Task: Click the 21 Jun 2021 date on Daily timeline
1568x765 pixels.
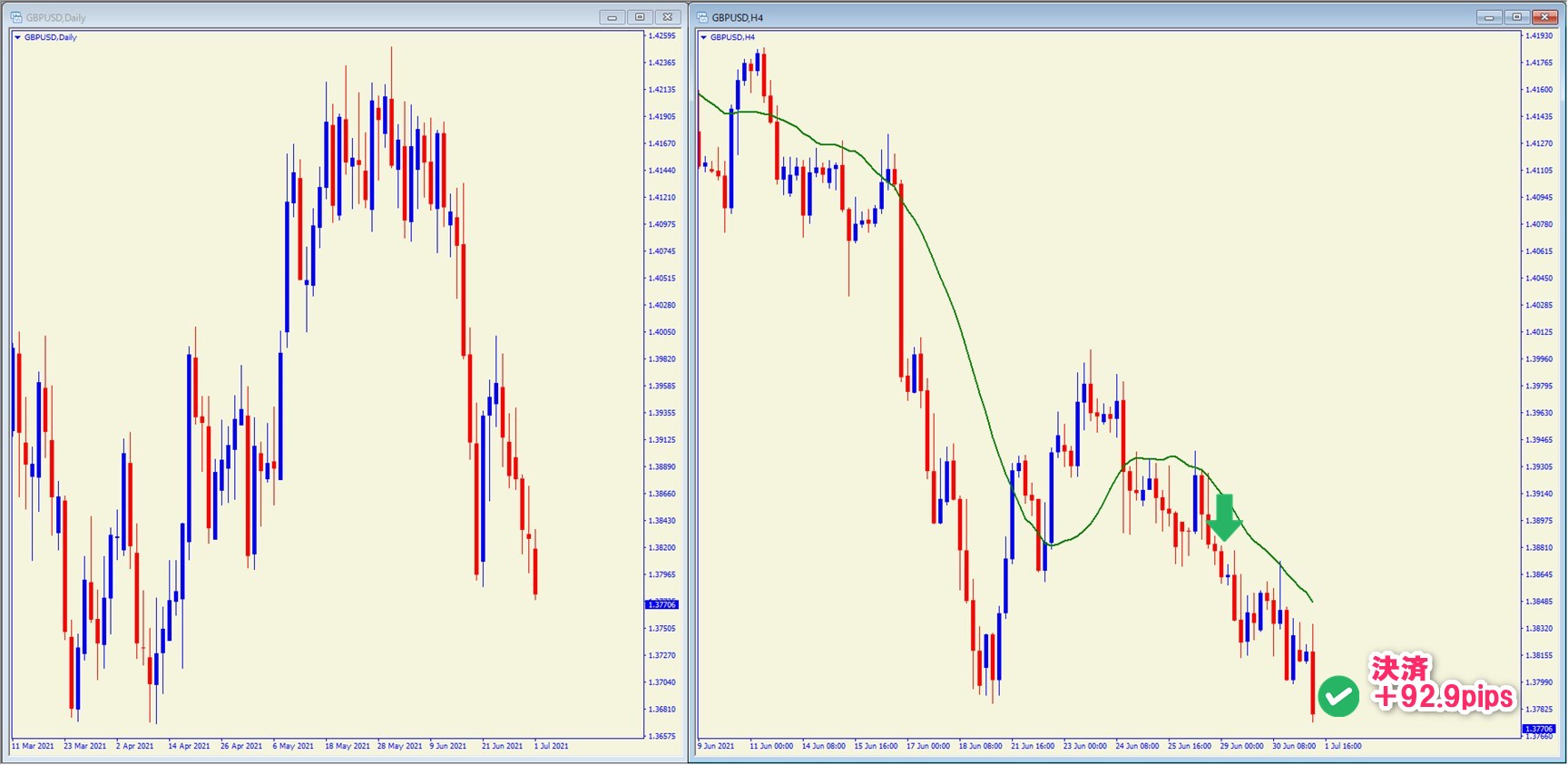Action: pyautogui.click(x=502, y=746)
